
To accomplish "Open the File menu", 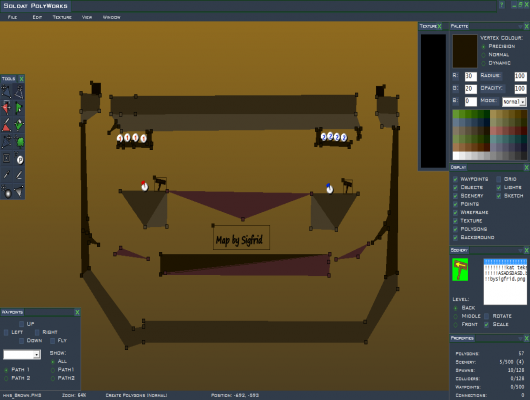I will (12, 17).
